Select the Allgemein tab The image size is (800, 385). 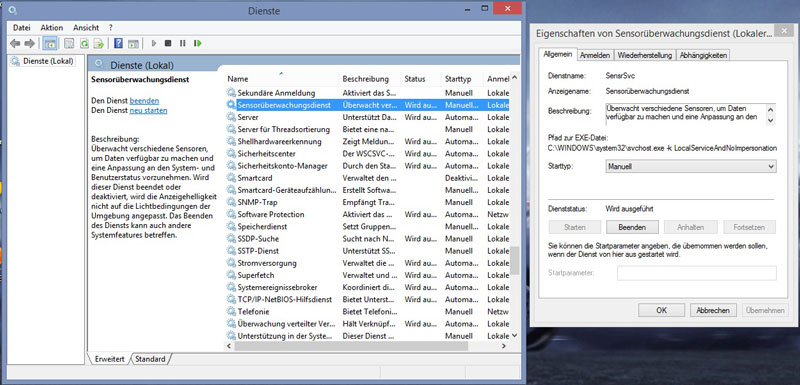558,54
